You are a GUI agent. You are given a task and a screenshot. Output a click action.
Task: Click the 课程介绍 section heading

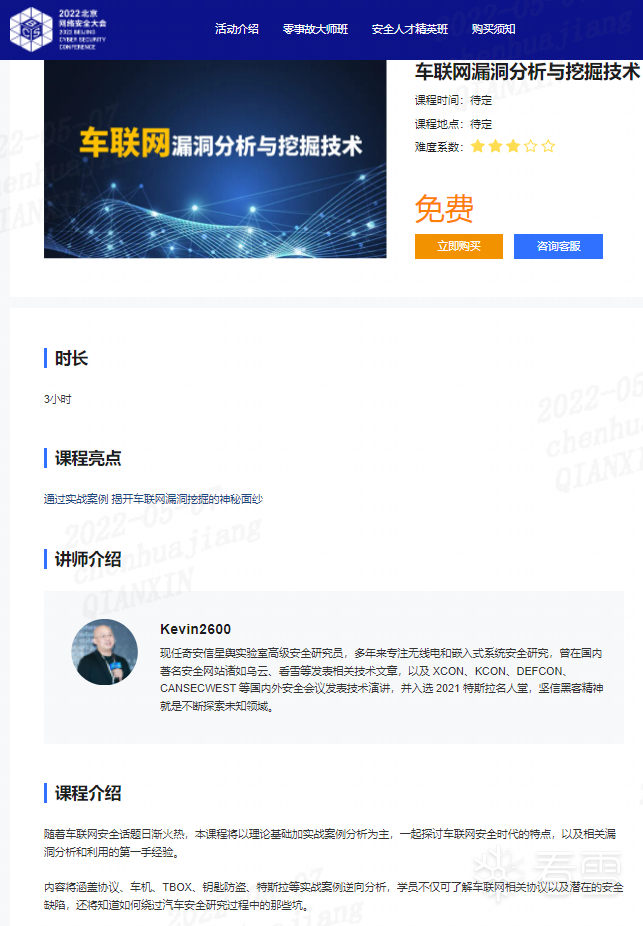(x=88, y=793)
